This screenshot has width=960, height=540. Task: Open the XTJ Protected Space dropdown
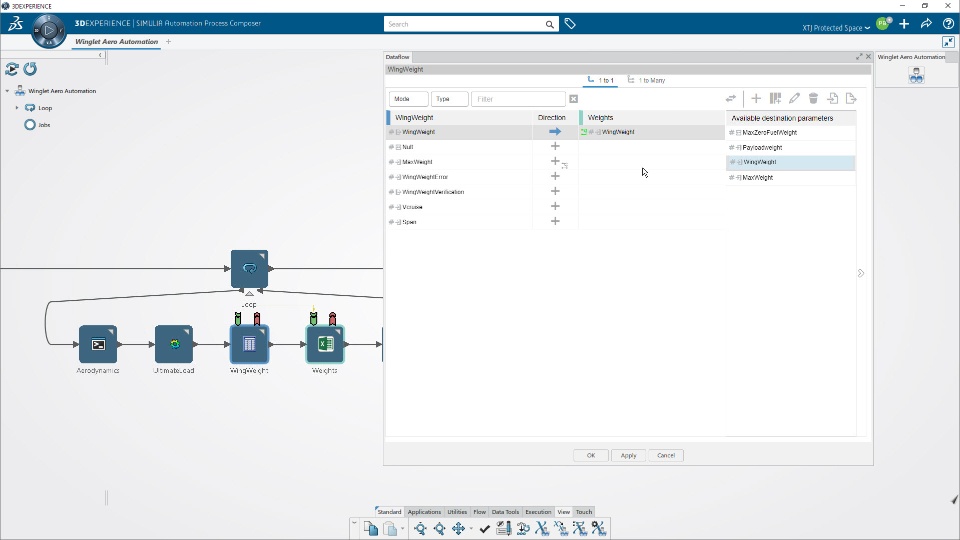click(836, 28)
